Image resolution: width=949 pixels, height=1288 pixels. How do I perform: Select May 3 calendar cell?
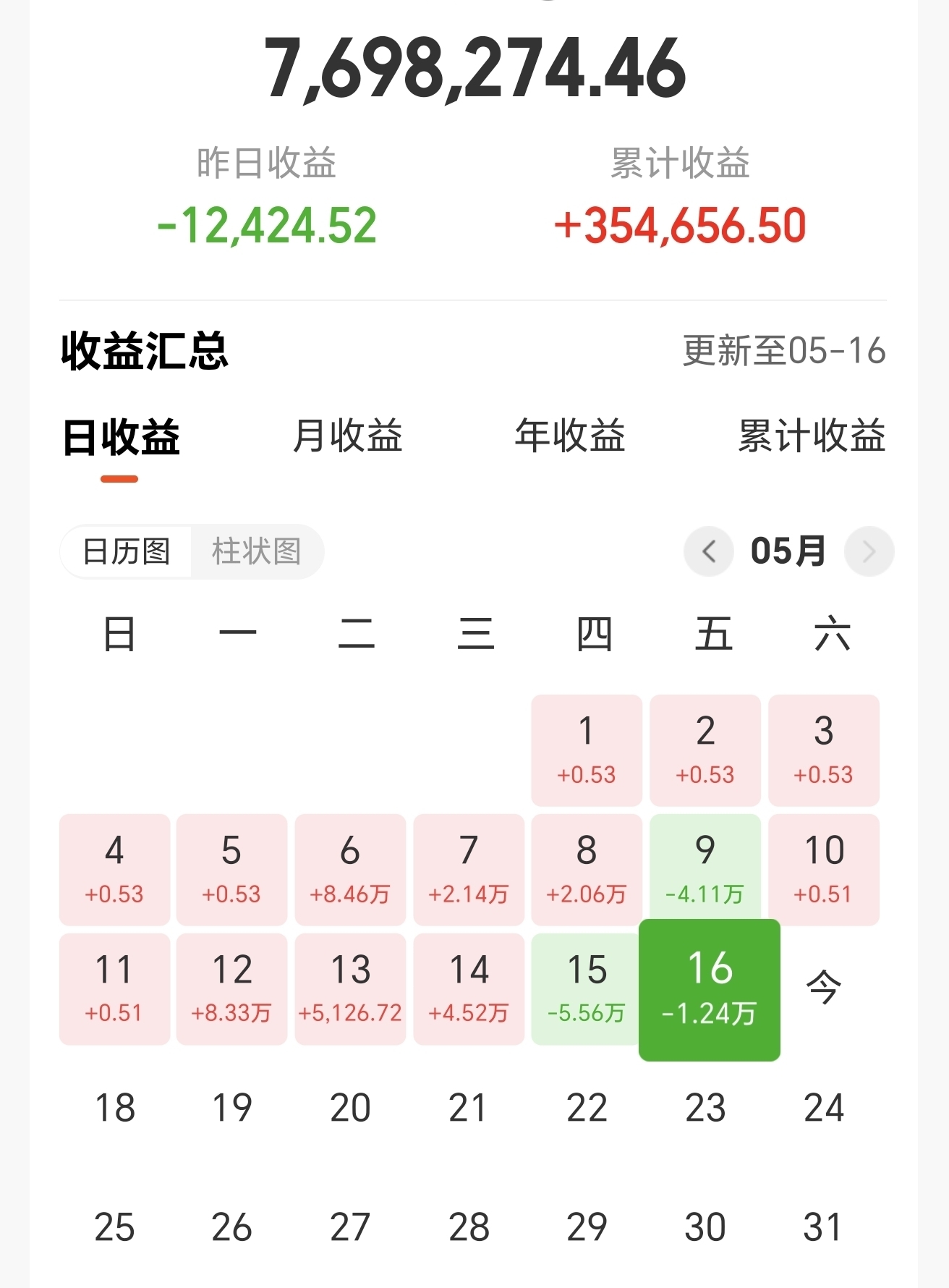[824, 750]
